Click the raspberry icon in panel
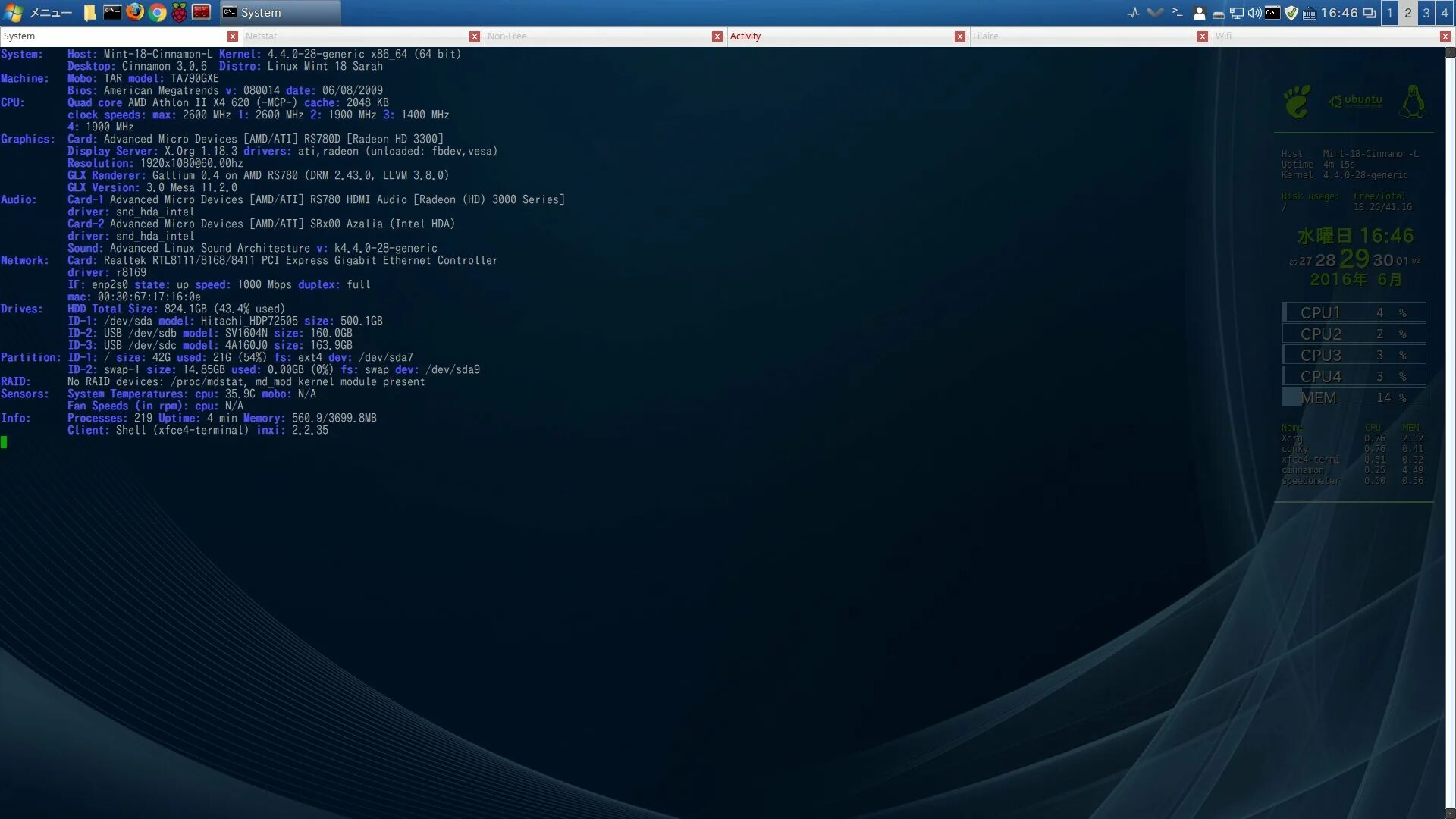Screen dimensions: 1456x819 click(x=179, y=12)
